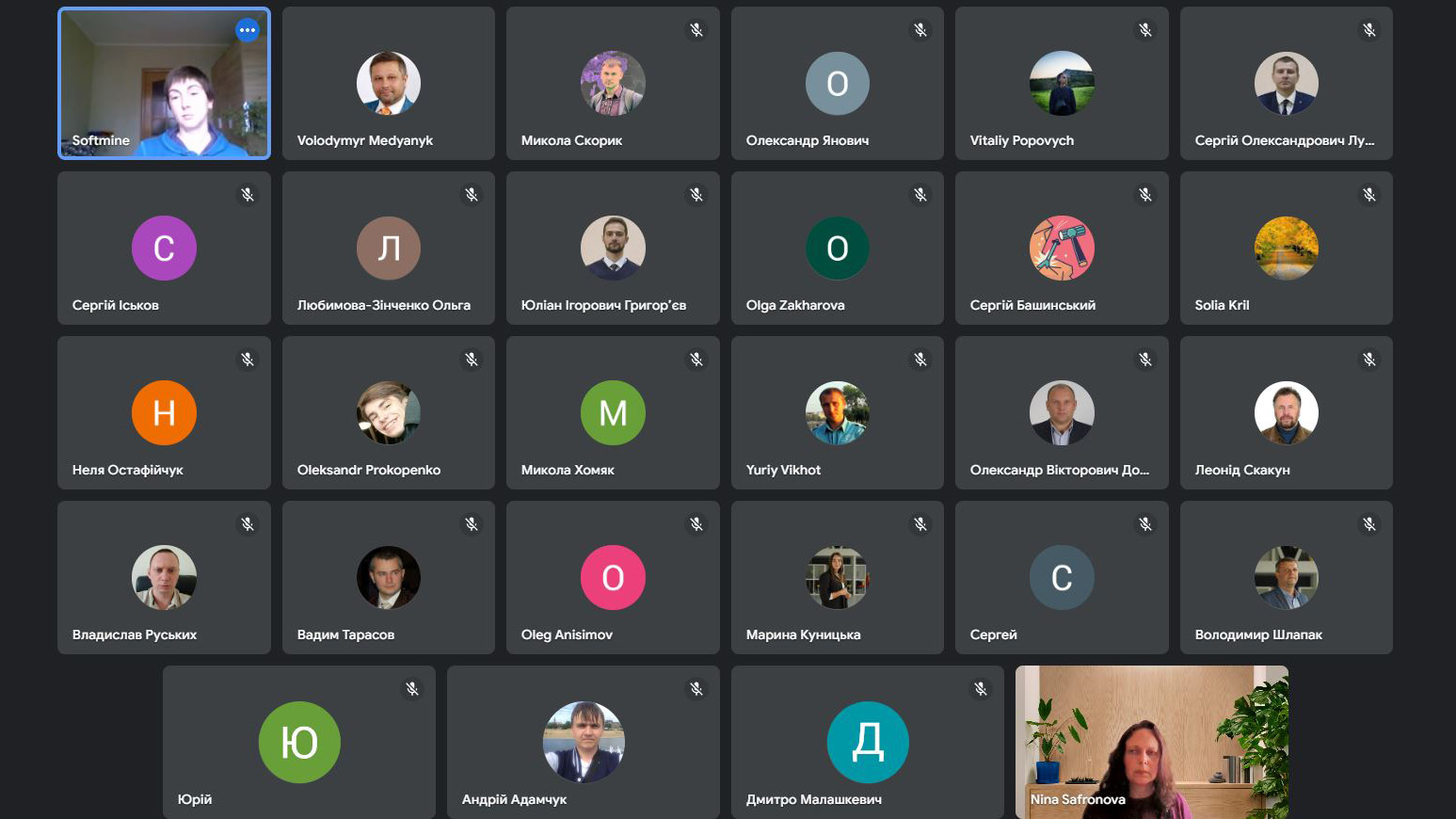This screenshot has height=819, width=1456.
Task: Click the Softmine video feed
Action: [x=164, y=83]
